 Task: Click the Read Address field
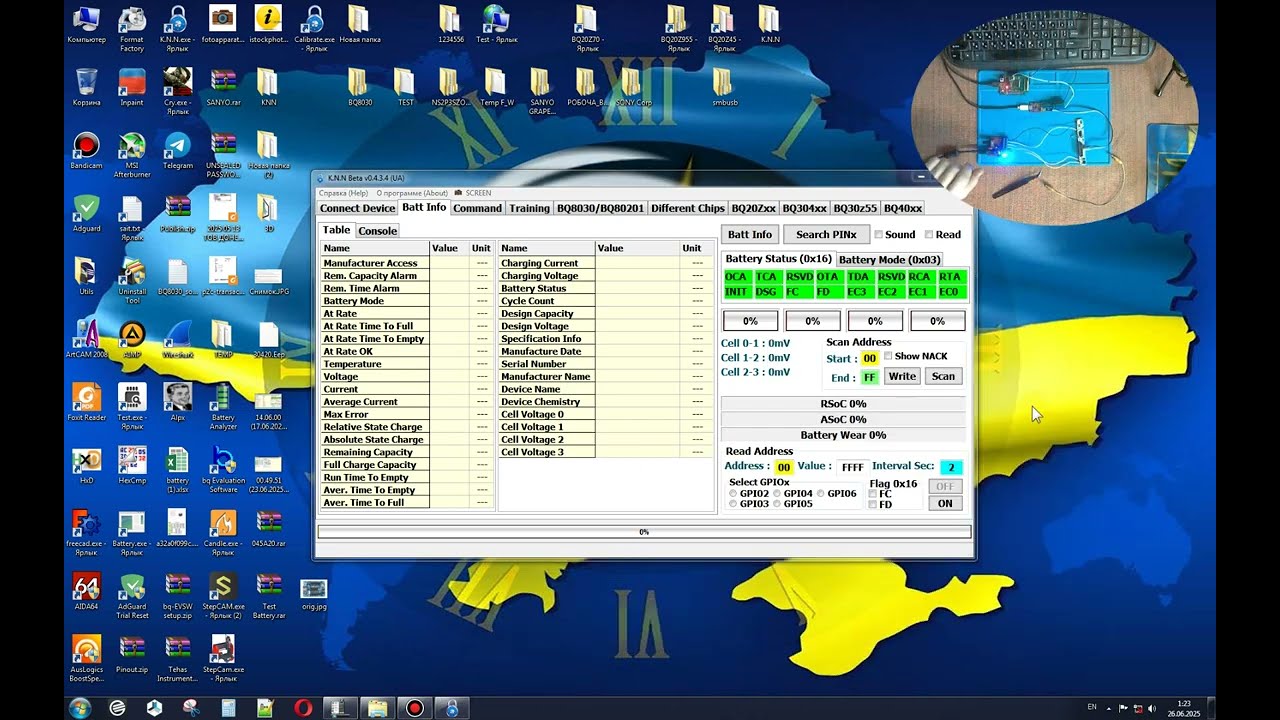point(784,467)
